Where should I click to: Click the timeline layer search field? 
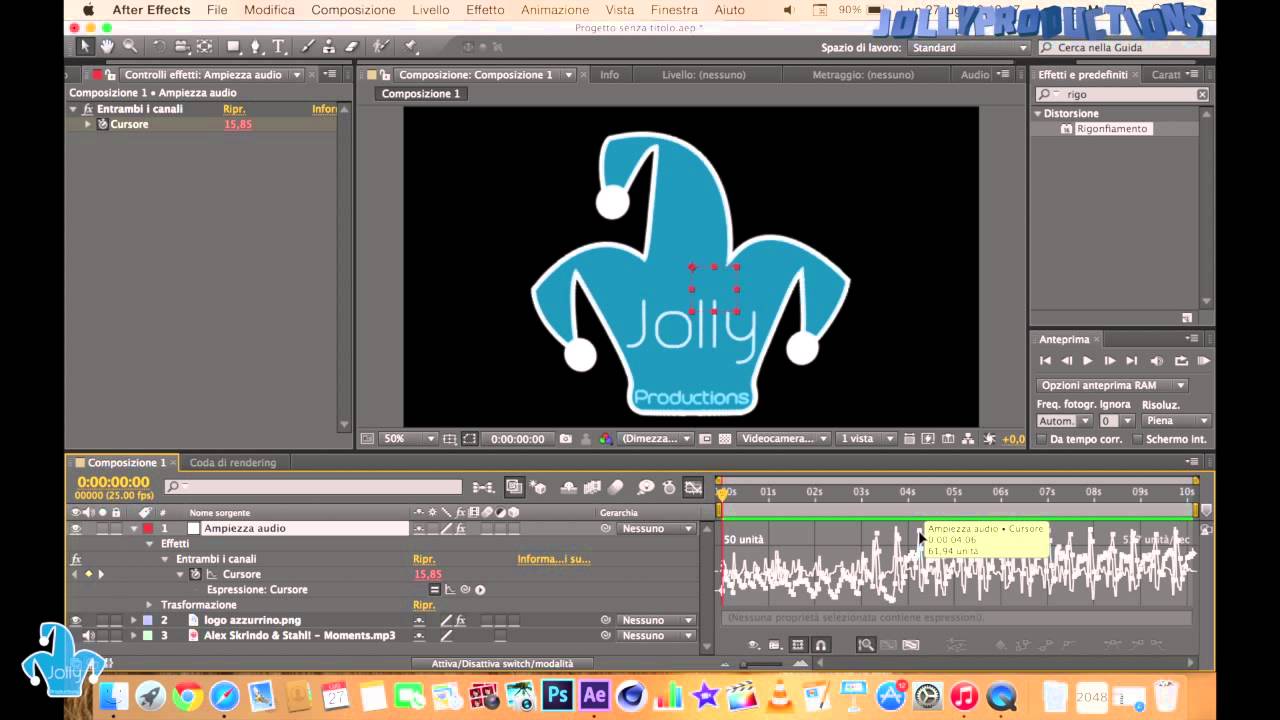313,487
